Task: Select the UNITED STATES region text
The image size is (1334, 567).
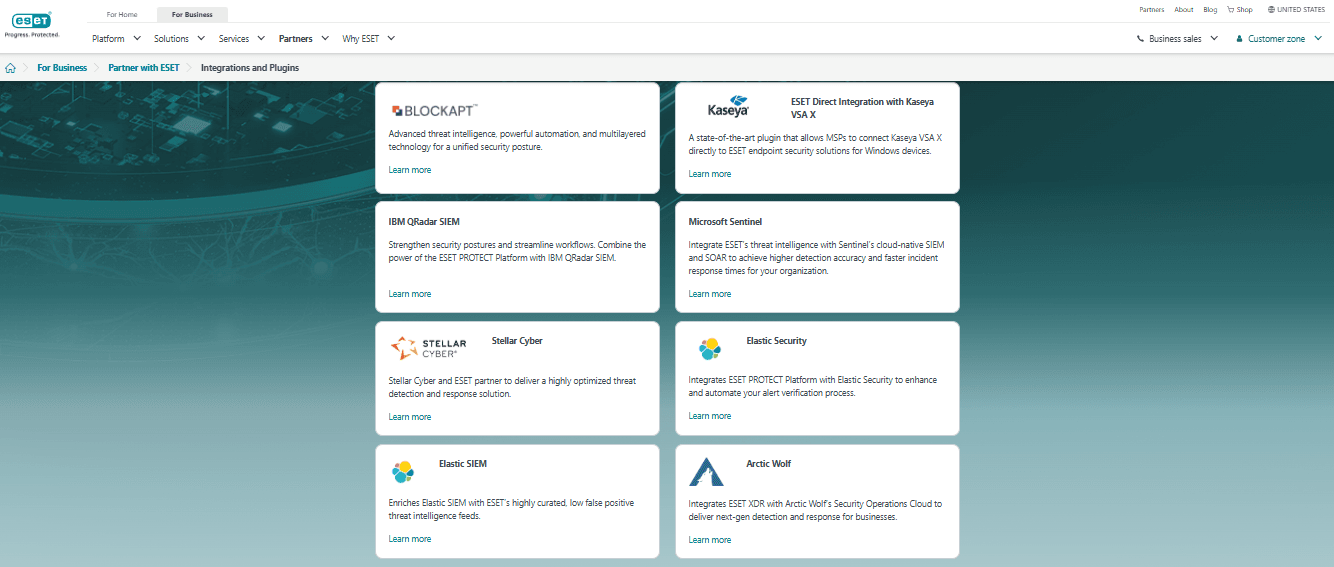Action: (1301, 10)
